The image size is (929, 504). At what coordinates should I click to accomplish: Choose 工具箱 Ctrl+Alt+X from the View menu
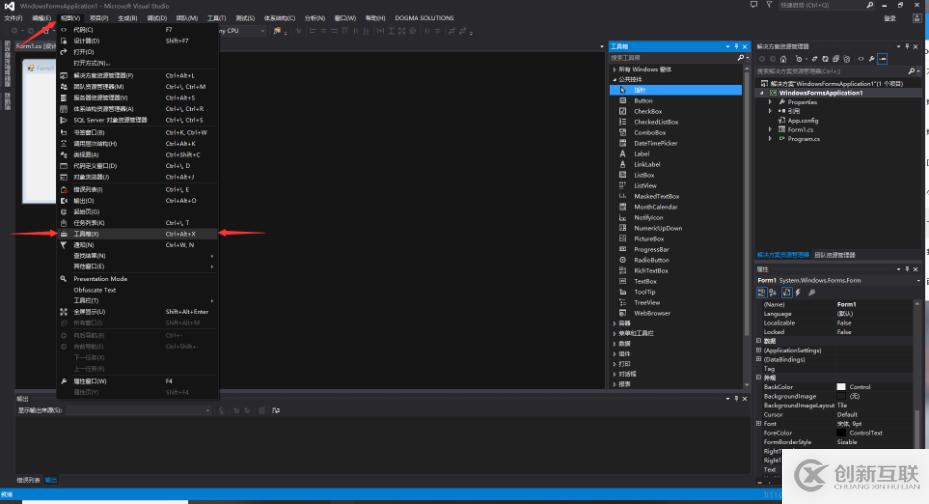[137, 234]
